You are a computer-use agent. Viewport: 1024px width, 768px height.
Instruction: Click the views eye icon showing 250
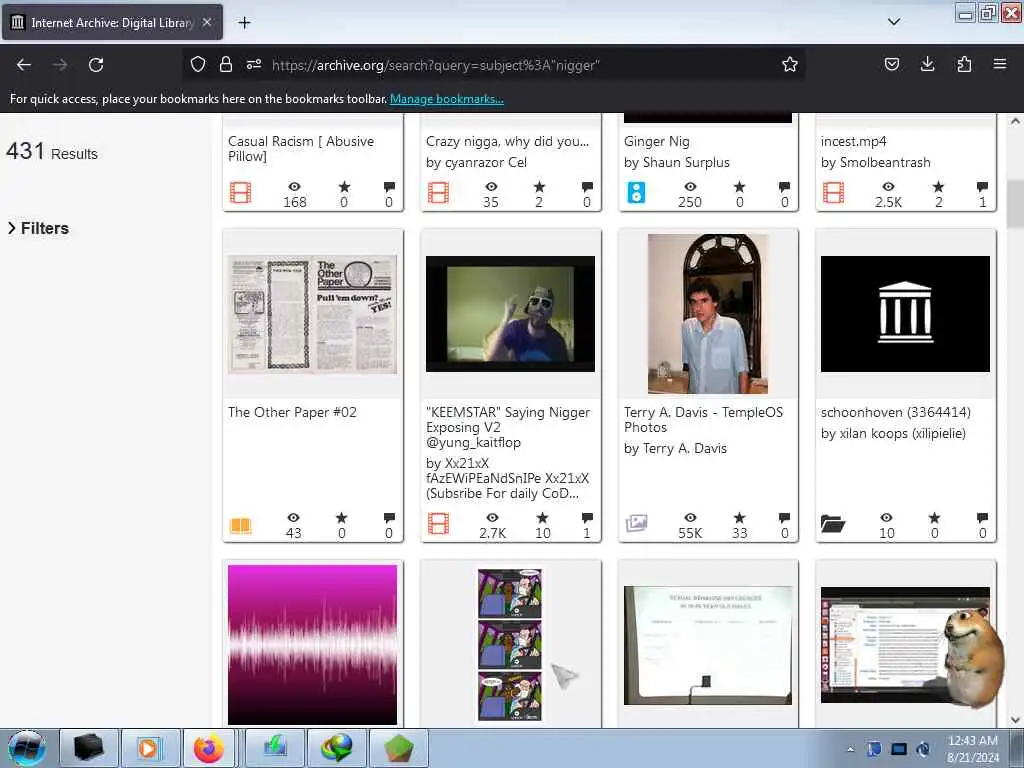click(690, 187)
